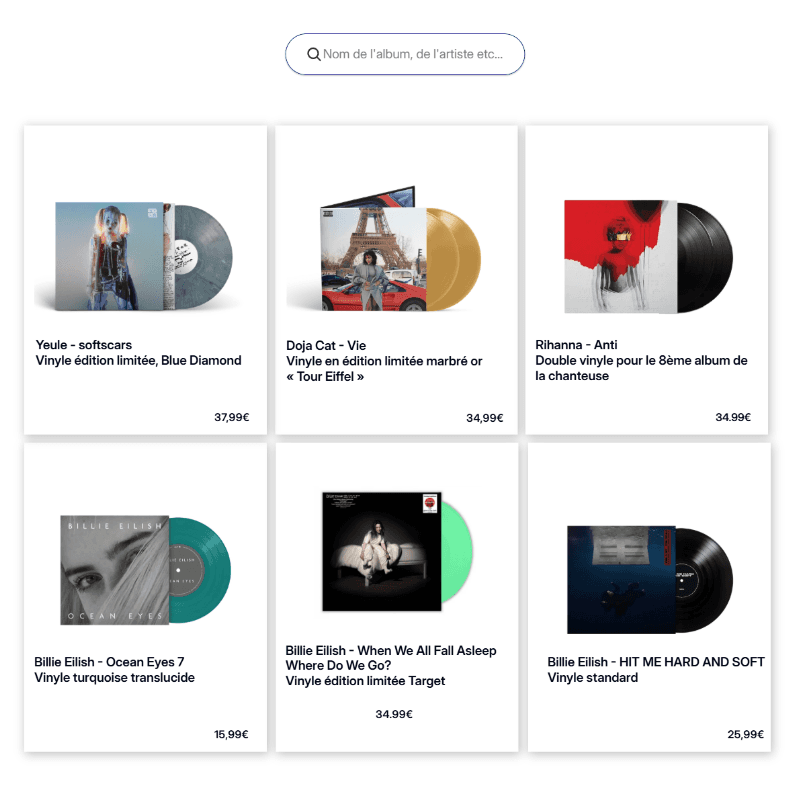Image resolution: width=795 pixels, height=789 pixels.
Task: Open the Rihanna Anti double vinyl image
Action: (x=648, y=256)
